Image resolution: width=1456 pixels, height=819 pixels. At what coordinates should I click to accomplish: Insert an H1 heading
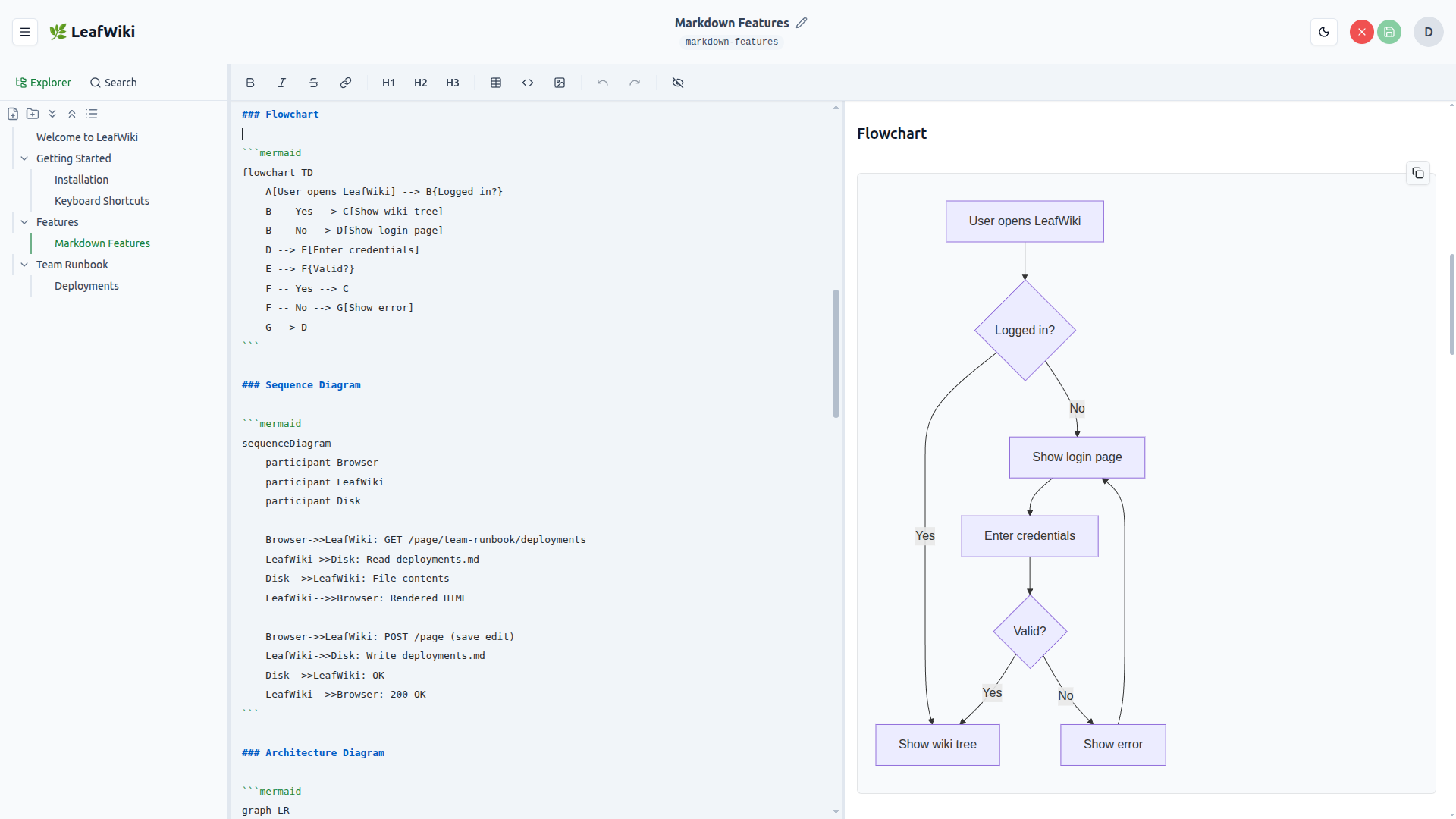click(389, 83)
